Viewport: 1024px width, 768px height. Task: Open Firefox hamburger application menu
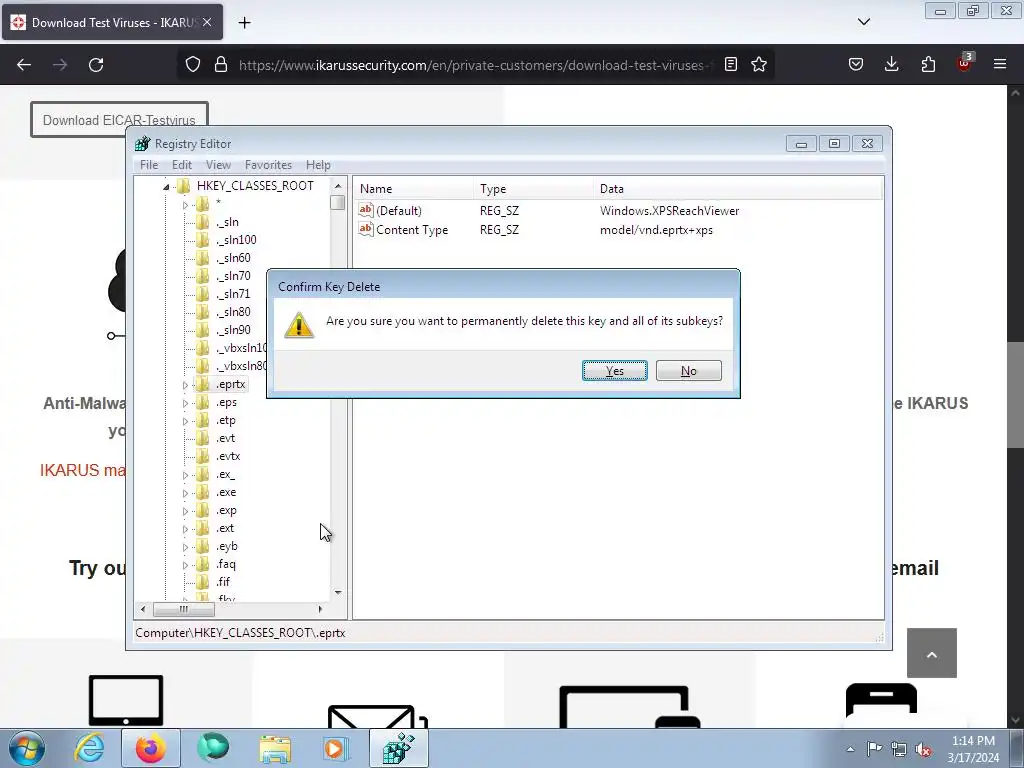[x=1000, y=64]
